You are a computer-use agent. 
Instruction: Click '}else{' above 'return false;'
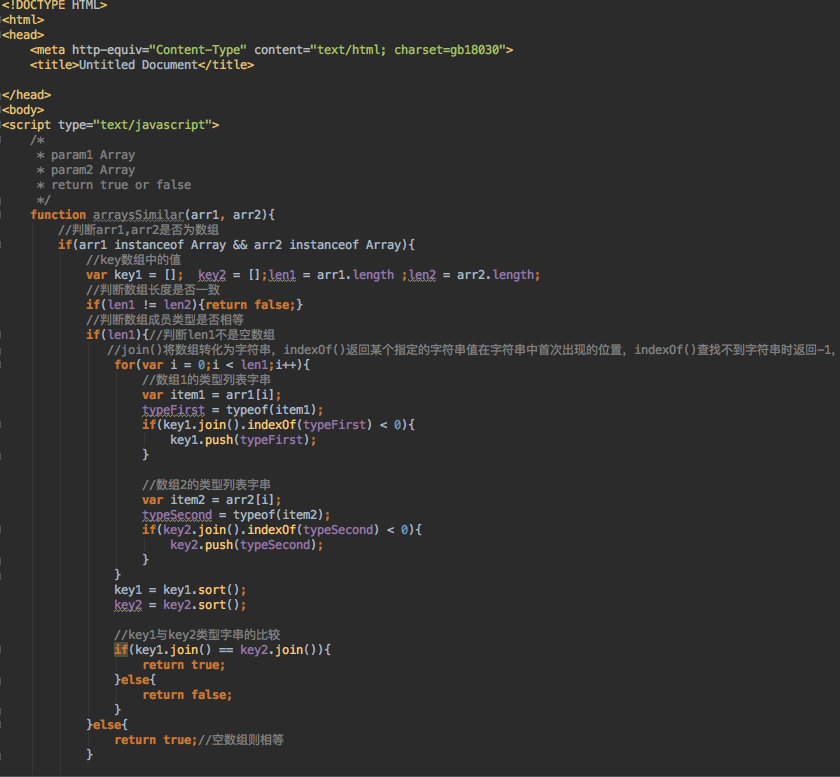click(135, 680)
